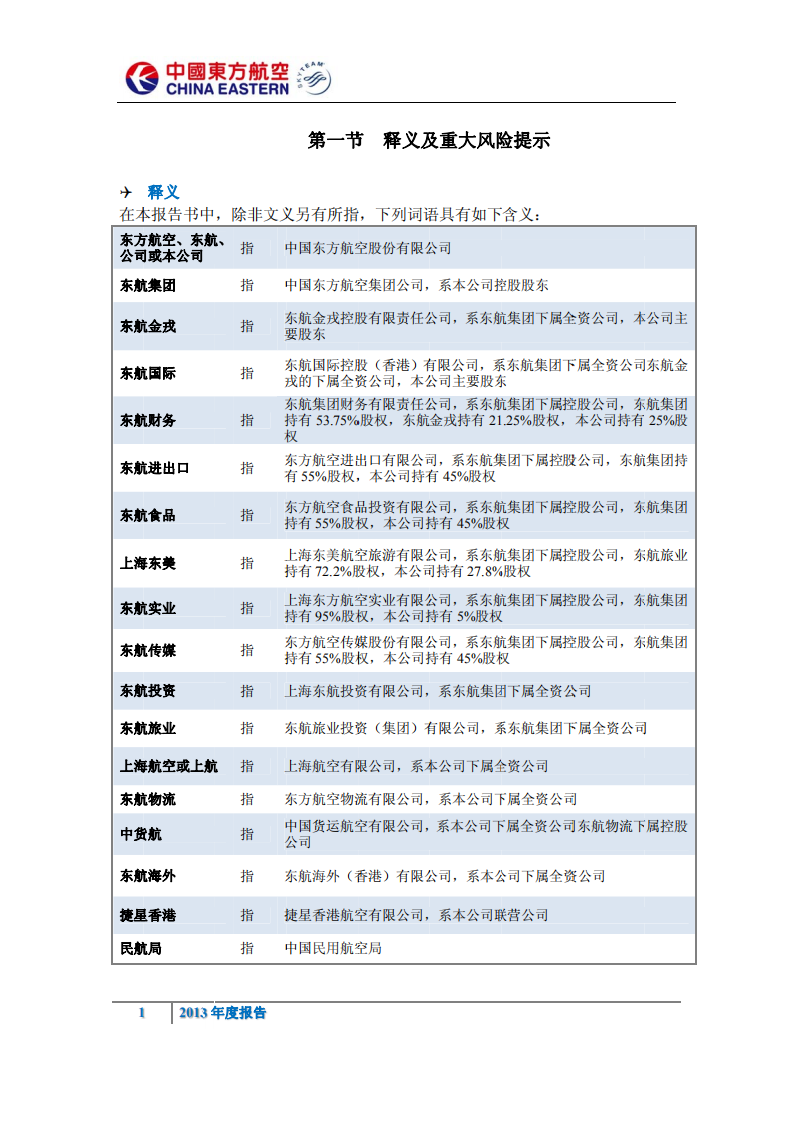
Task: Click 指 in the 民航局 row
Action: [247, 949]
